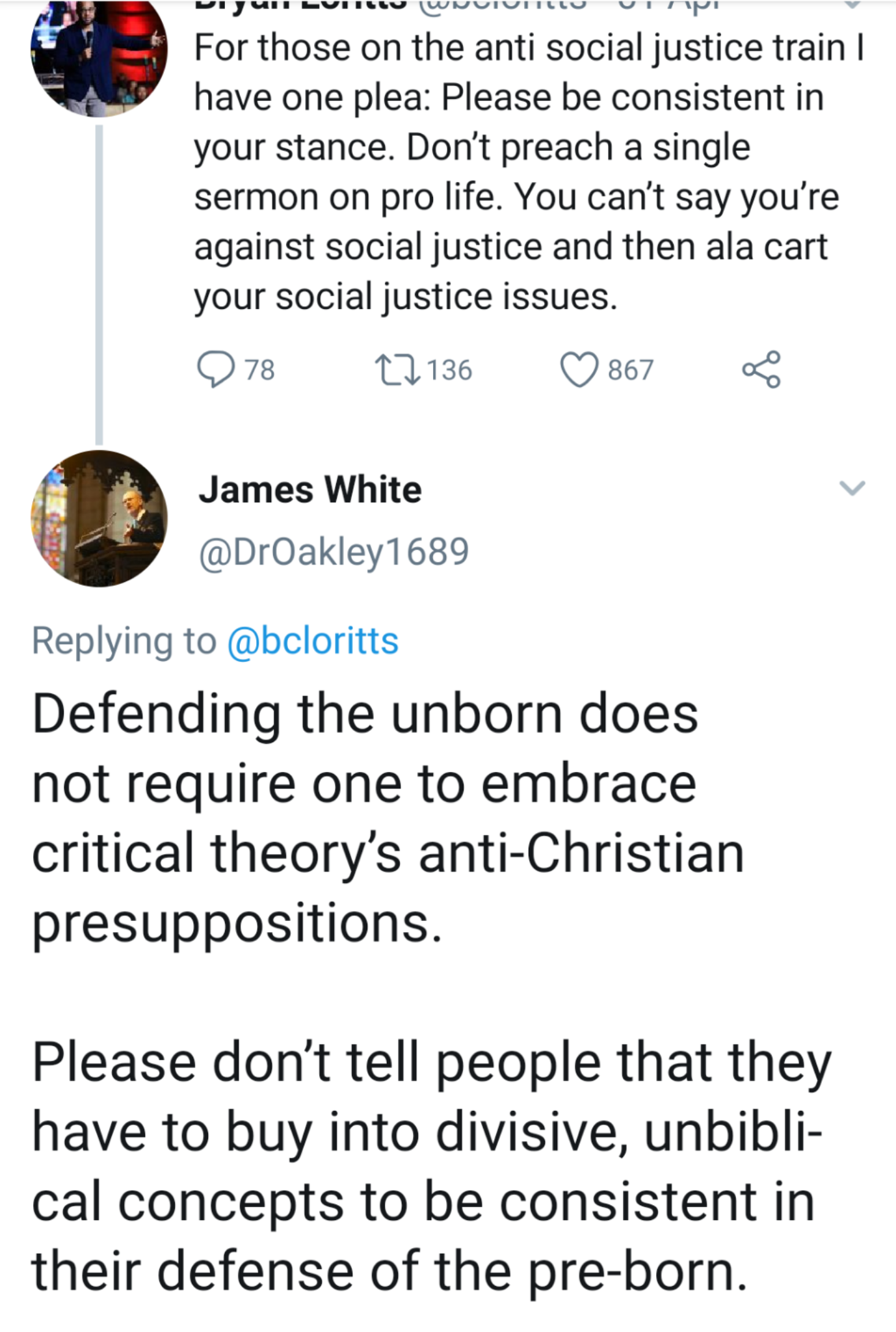896x1332 pixels.
Task: Click the 136 retweets count
Action: (x=449, y=370)
